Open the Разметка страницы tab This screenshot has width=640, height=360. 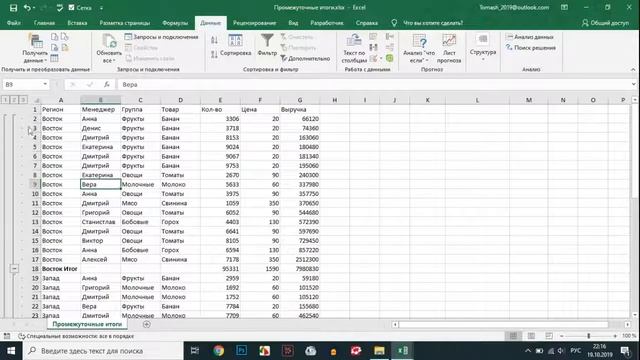[x=124, y=23]
